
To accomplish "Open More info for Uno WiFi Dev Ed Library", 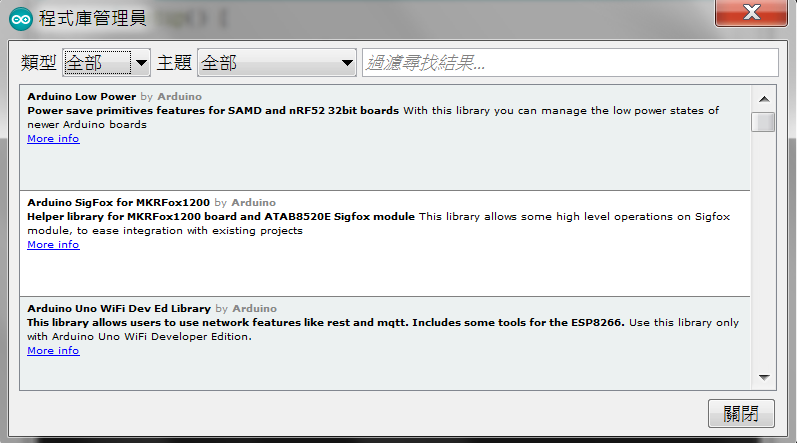I will click(53, 351).
